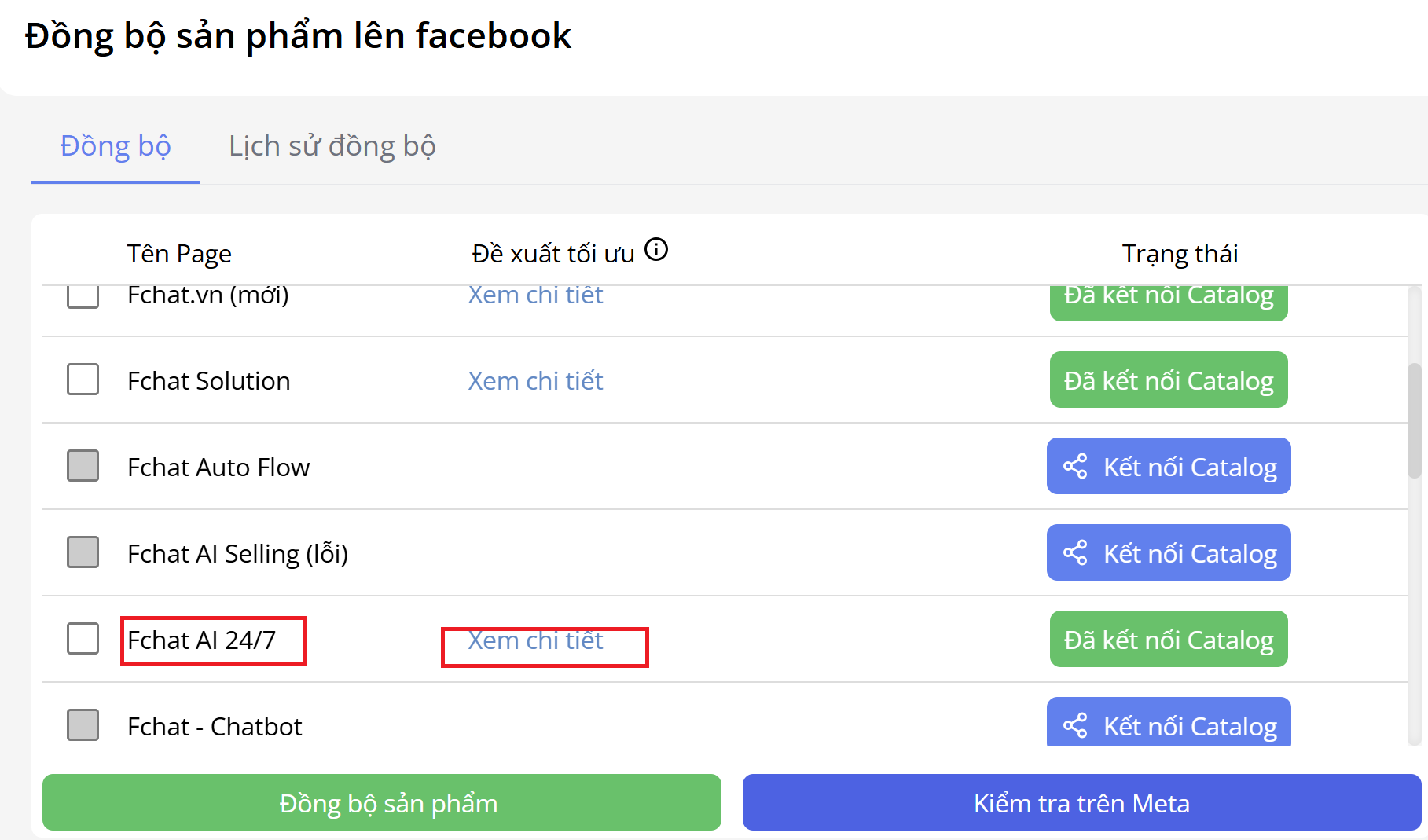Check the Fchat.vn (mới) checkbox
This screenshot has height=840, width=1428.
[83, 297]
